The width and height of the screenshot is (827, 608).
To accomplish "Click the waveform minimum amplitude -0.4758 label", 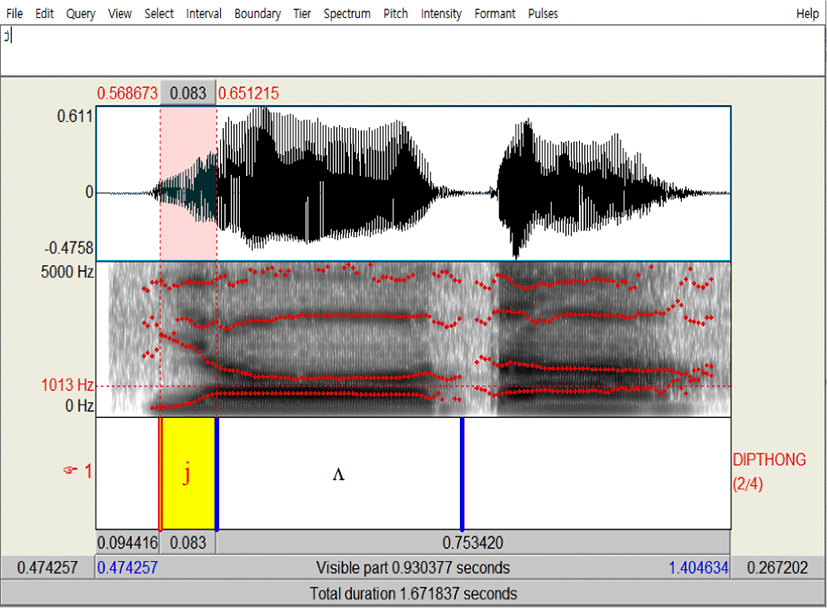I will click(69, 248).
